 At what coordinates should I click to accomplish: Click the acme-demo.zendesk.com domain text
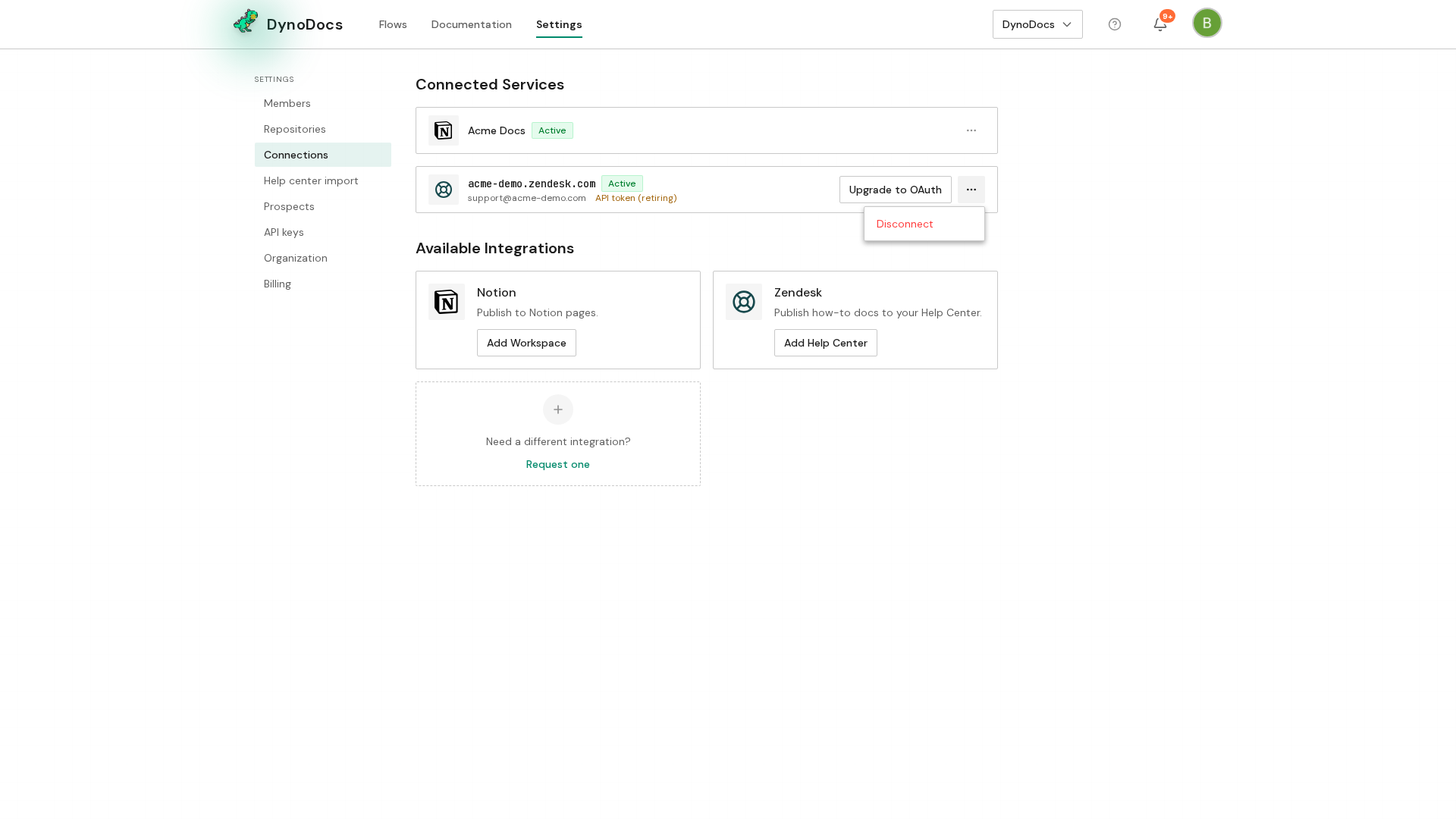(x=532, y=184)
